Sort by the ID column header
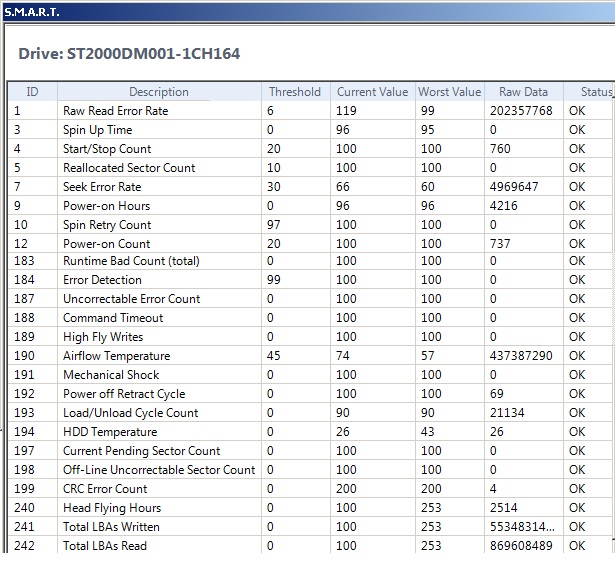Screen dimensions: 615x566 [32, 92]
